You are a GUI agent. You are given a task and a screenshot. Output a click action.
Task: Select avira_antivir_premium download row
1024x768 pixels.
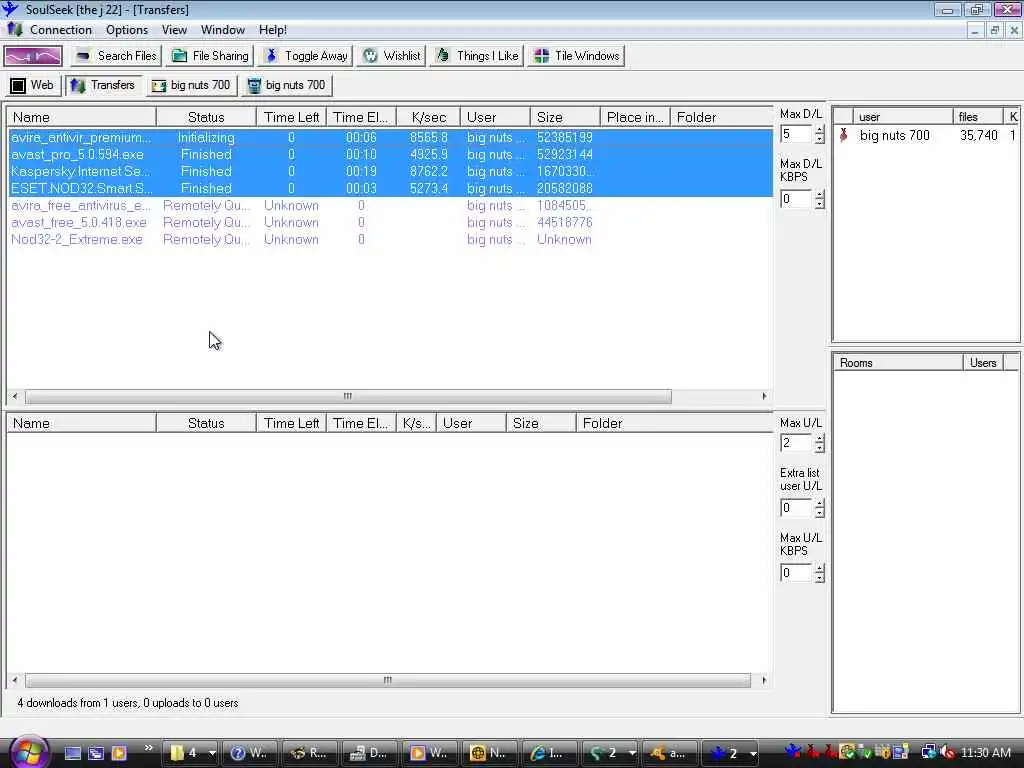[390, 138]
